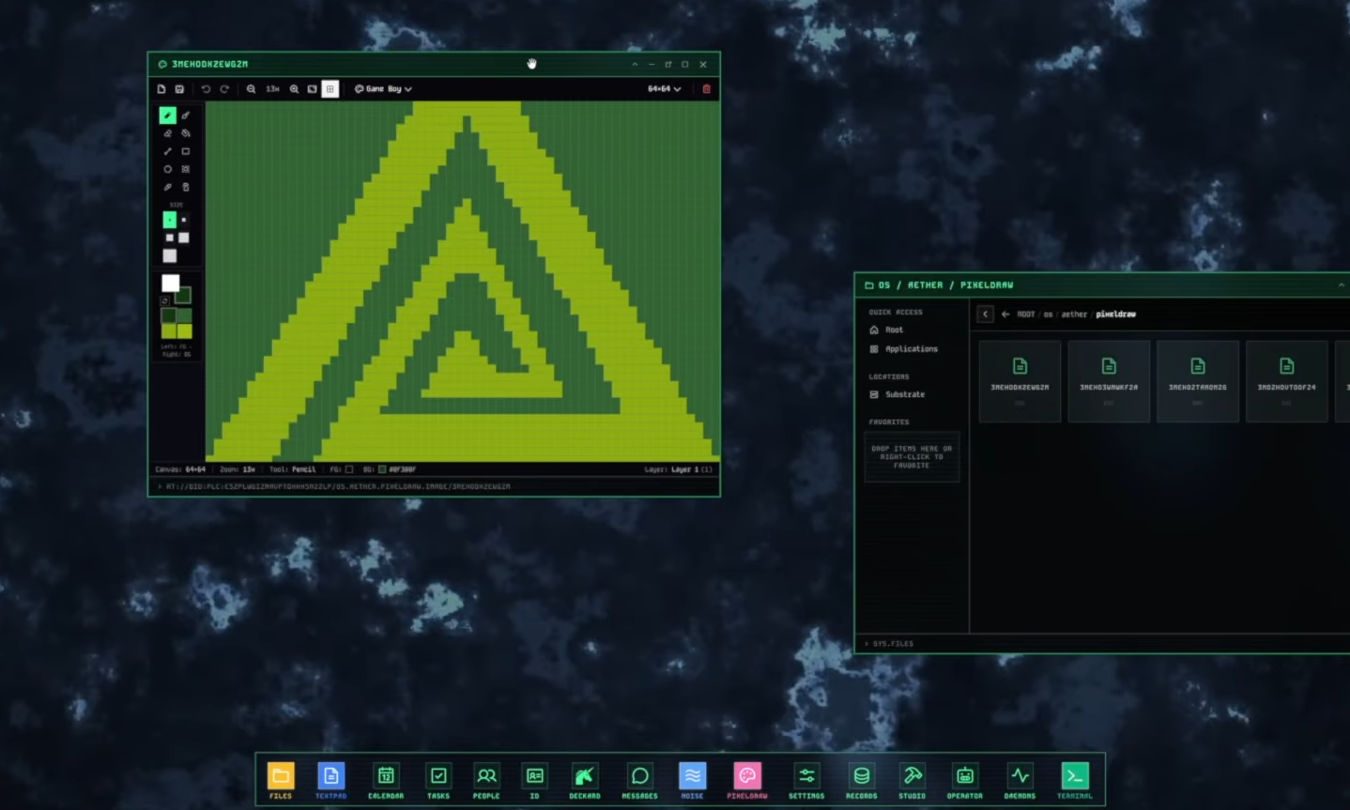Viewport: 1350px width, 810px height.
Task: Swap foreground and background colors
Action: pos(165,301)
